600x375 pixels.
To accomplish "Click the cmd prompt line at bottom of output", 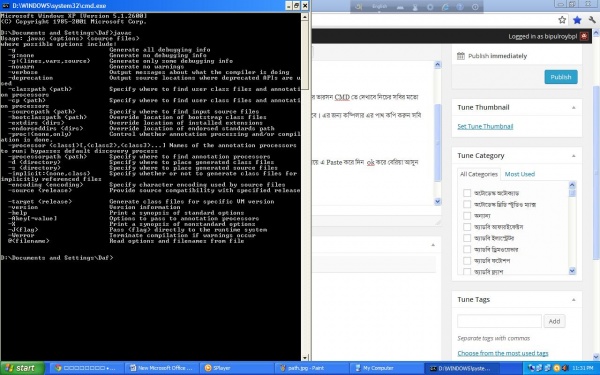I will point(57,258).
